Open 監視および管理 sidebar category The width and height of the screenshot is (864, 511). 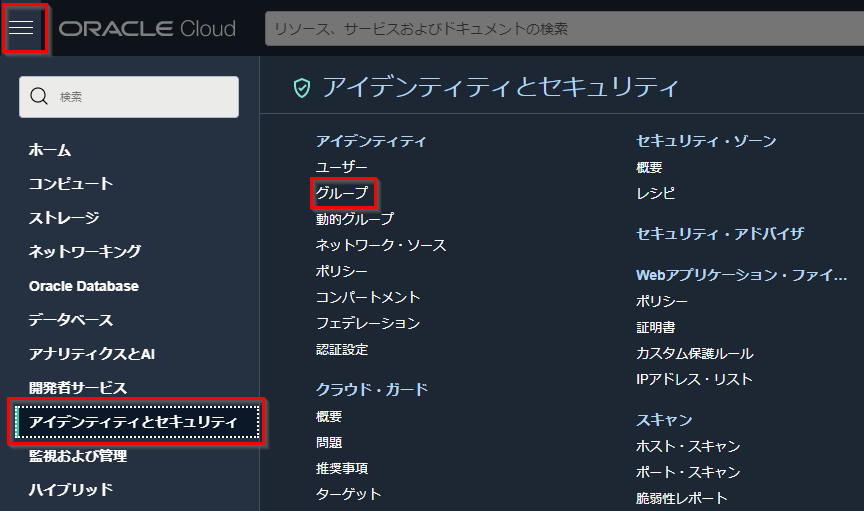click(78, 456)
